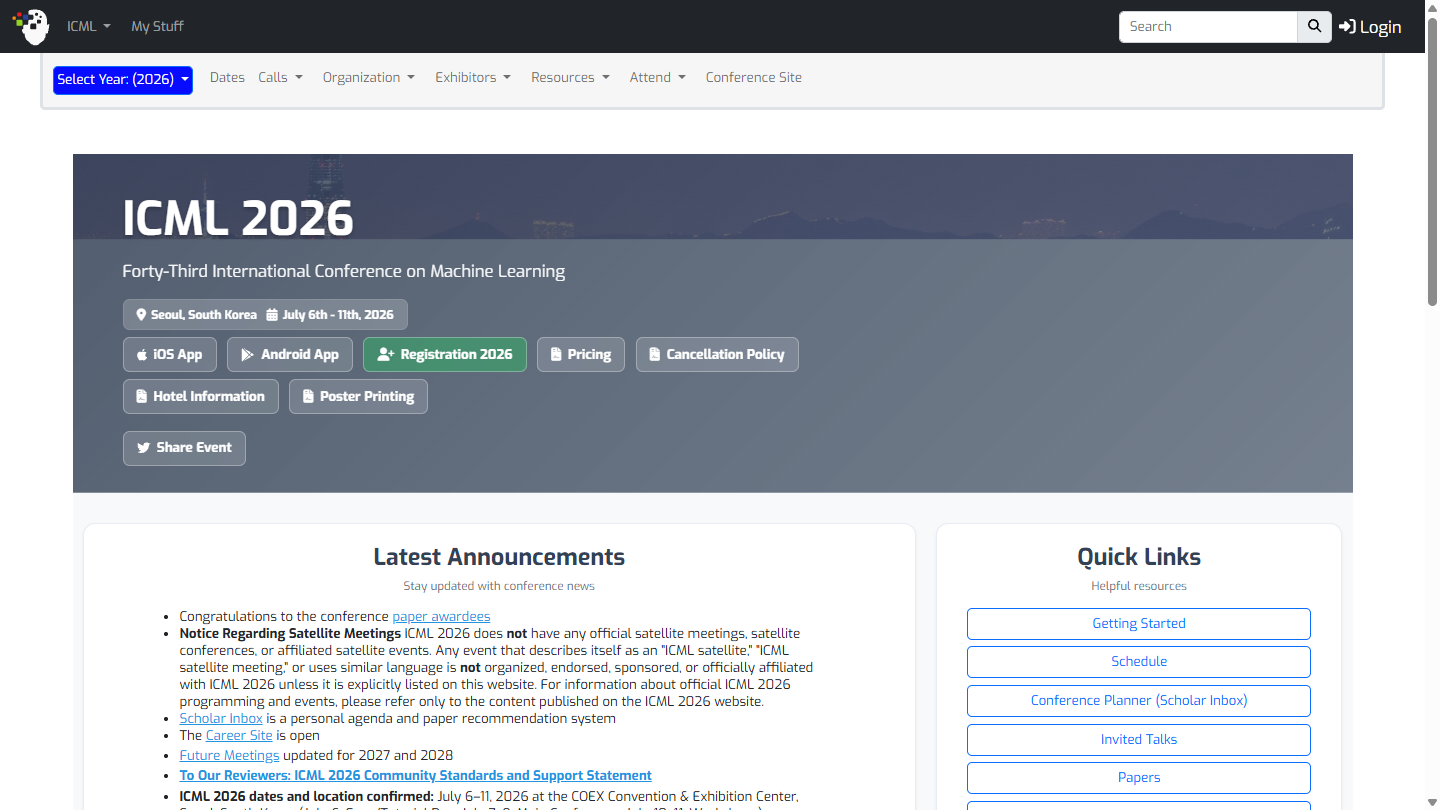This screenshot has height=810, width=1440.
Task: Open the To Our Reviewers statement link
Action: [x=415, y=775]
